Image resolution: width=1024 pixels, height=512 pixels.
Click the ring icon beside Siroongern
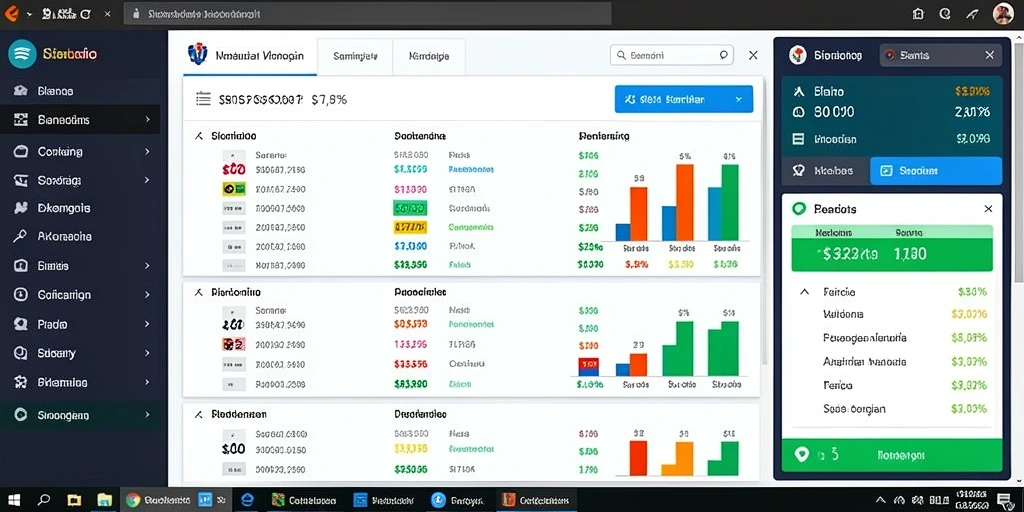(x=20, y=415)
